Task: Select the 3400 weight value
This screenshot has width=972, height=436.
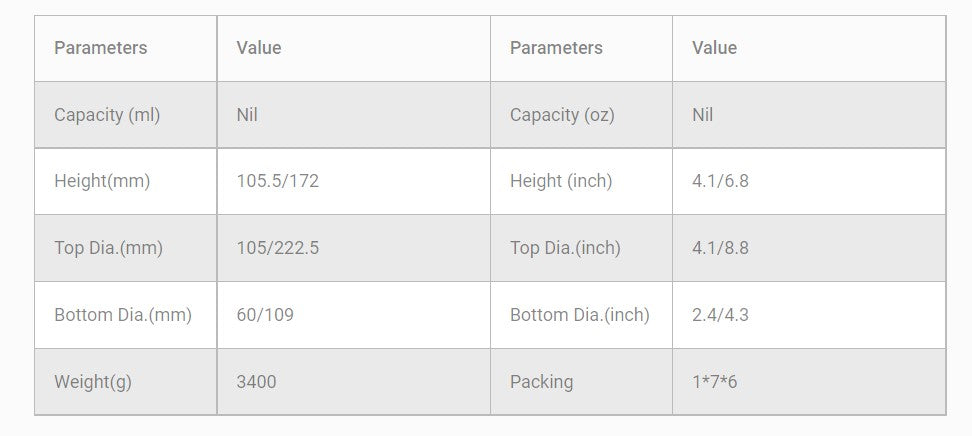Action: point(256,382)
